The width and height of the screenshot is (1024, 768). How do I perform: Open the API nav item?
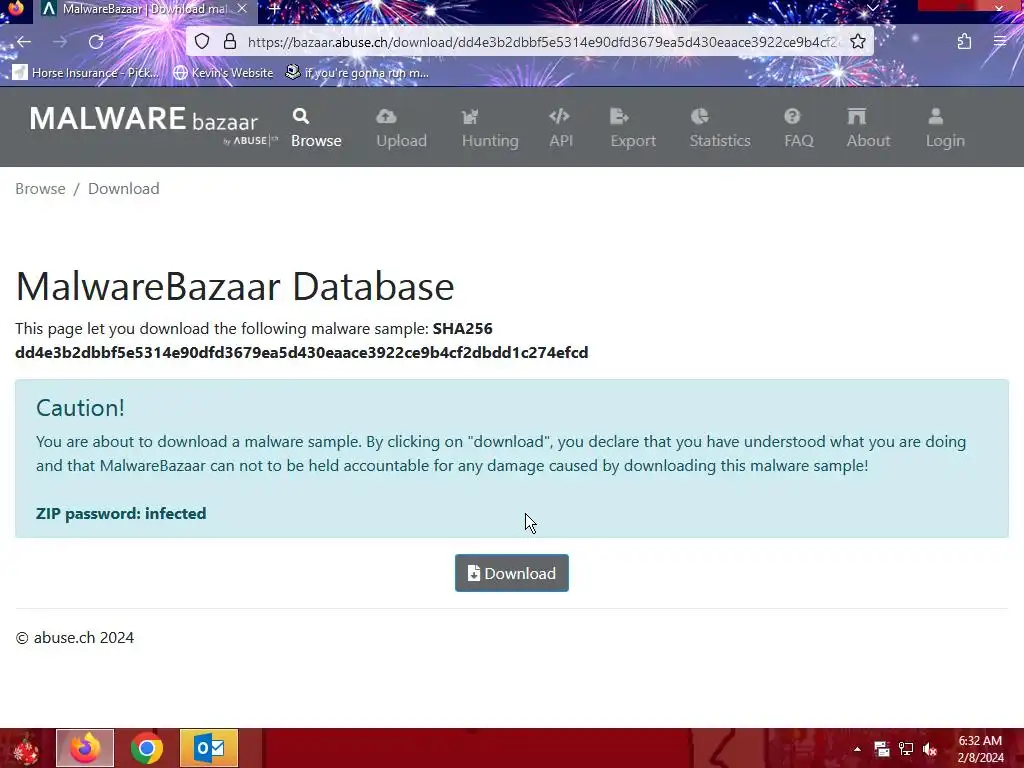click(x=560, y=128)
